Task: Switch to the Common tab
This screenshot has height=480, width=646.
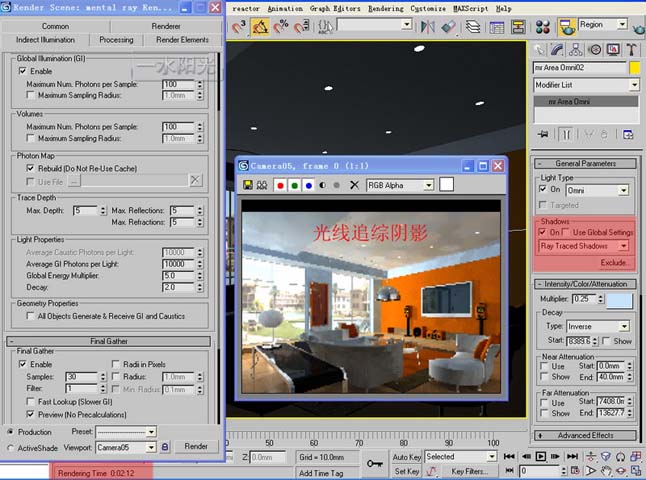Action: click(55, 26)
